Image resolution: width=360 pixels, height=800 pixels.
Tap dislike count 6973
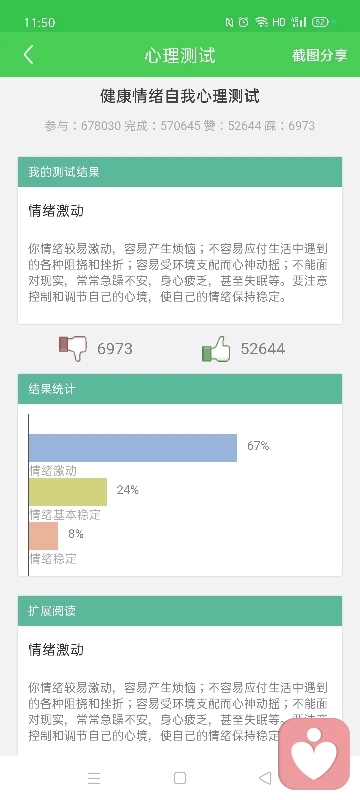pos(115,349)
